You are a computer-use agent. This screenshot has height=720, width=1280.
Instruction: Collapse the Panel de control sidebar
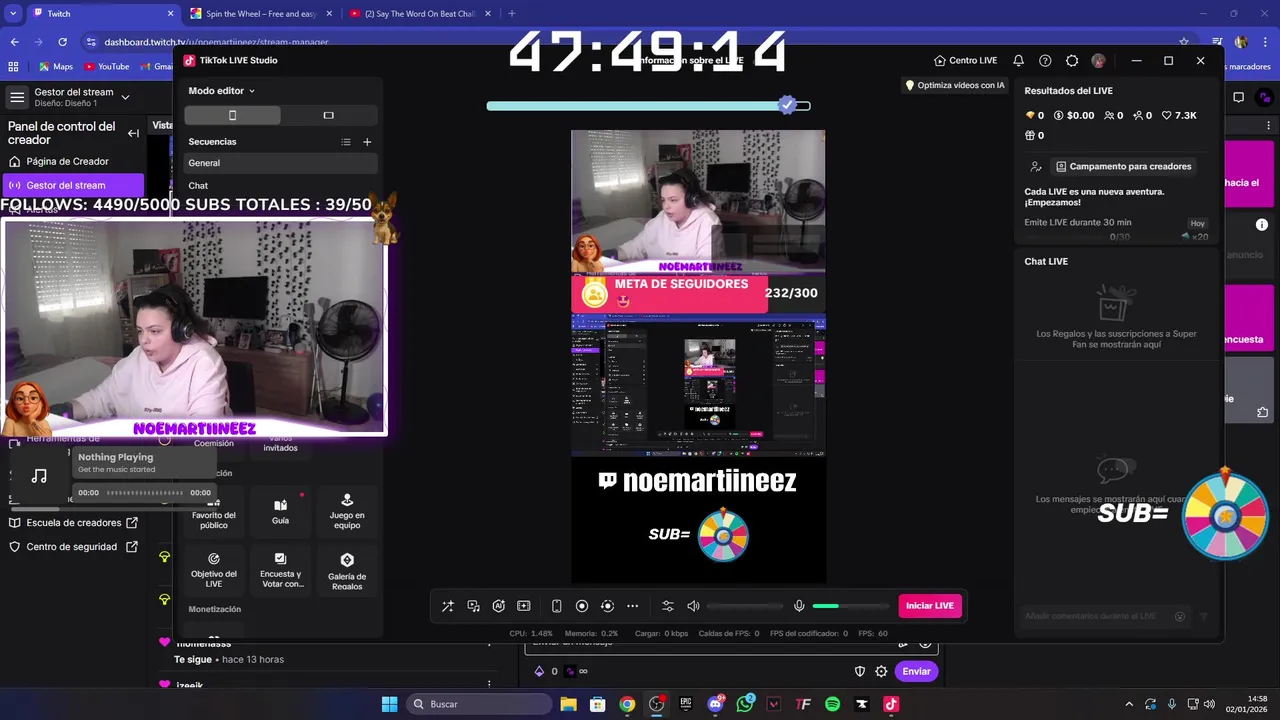[133, 133]
